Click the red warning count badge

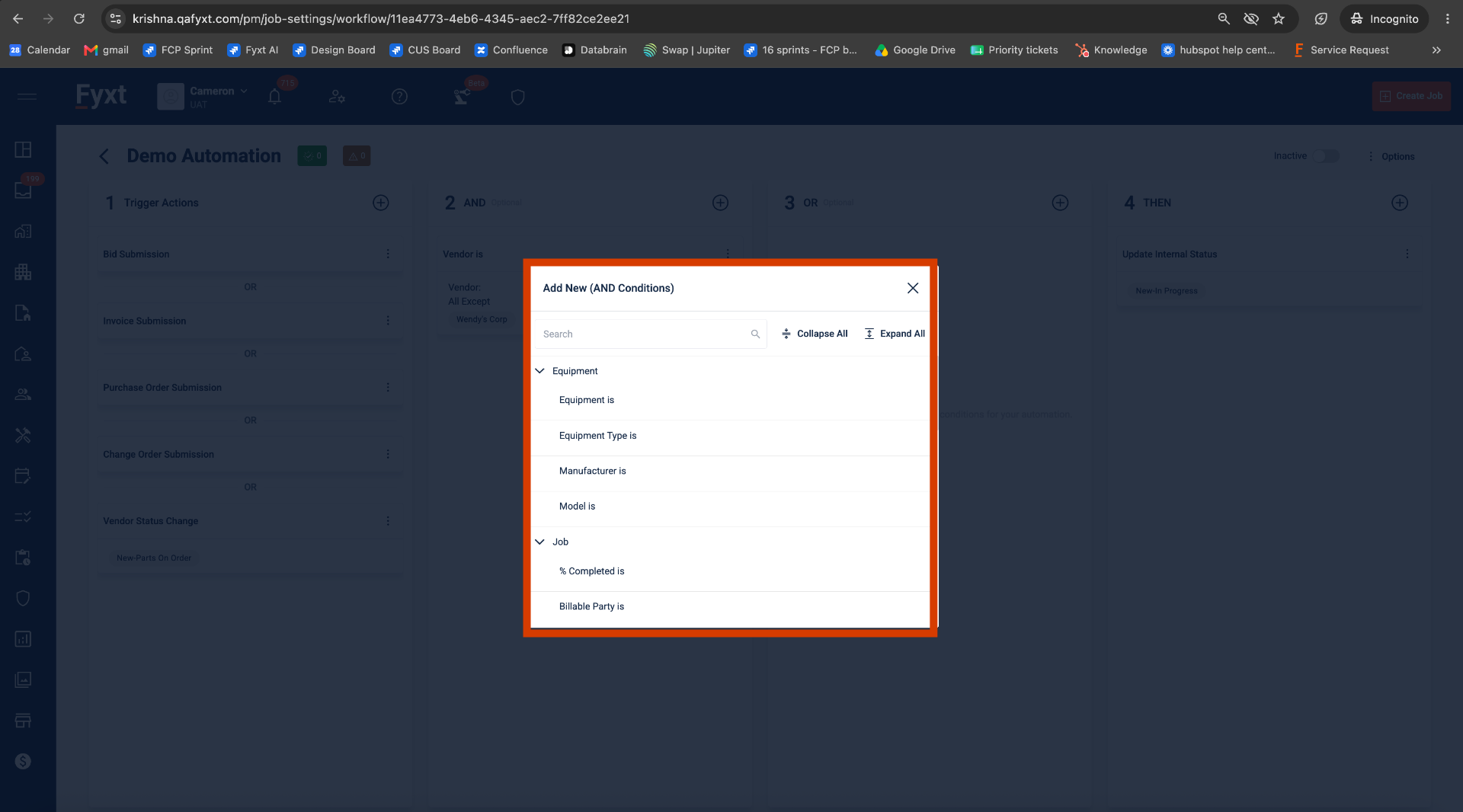click(x=357, y=156)
